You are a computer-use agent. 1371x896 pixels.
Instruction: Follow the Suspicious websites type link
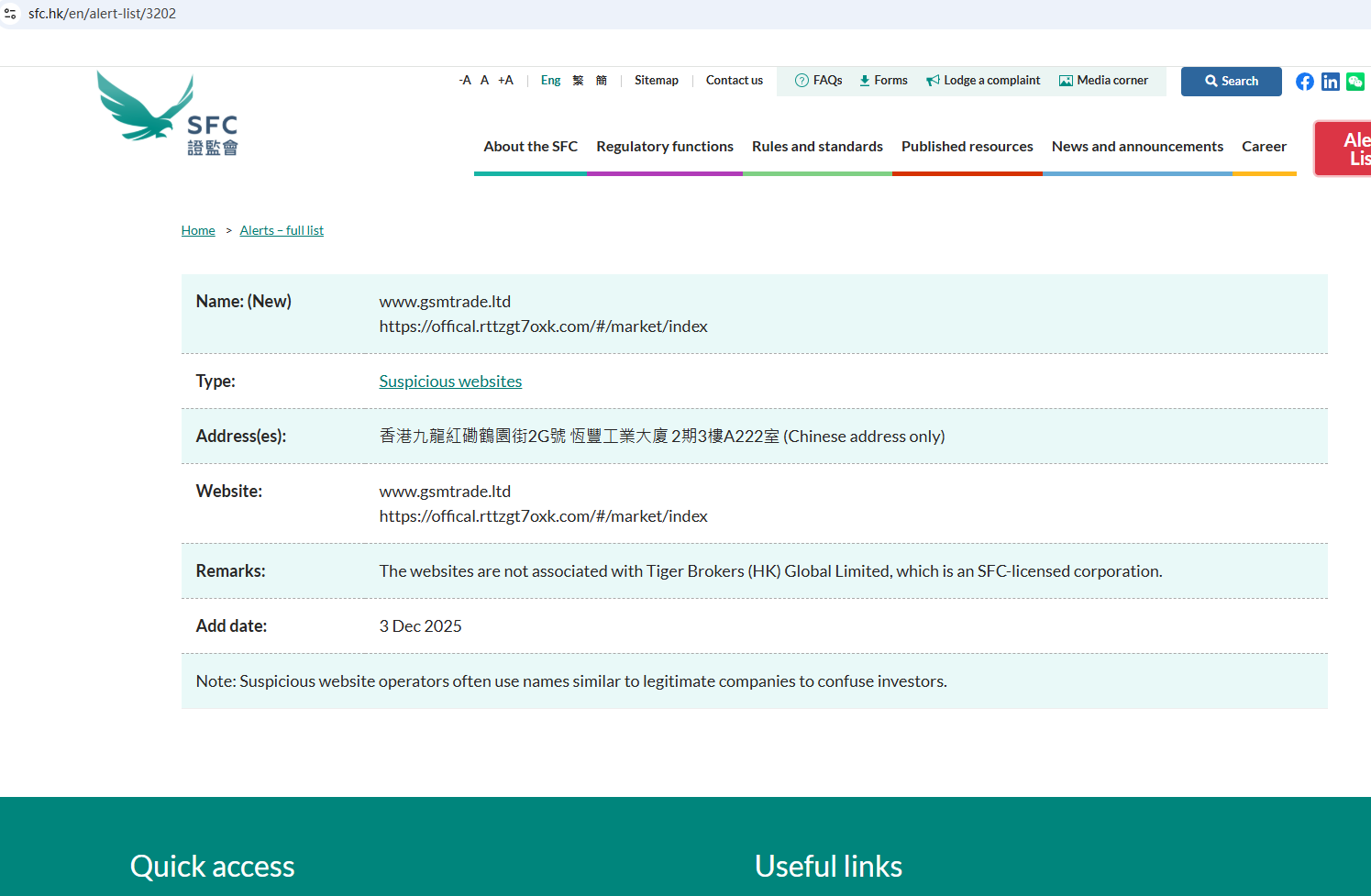450,382
